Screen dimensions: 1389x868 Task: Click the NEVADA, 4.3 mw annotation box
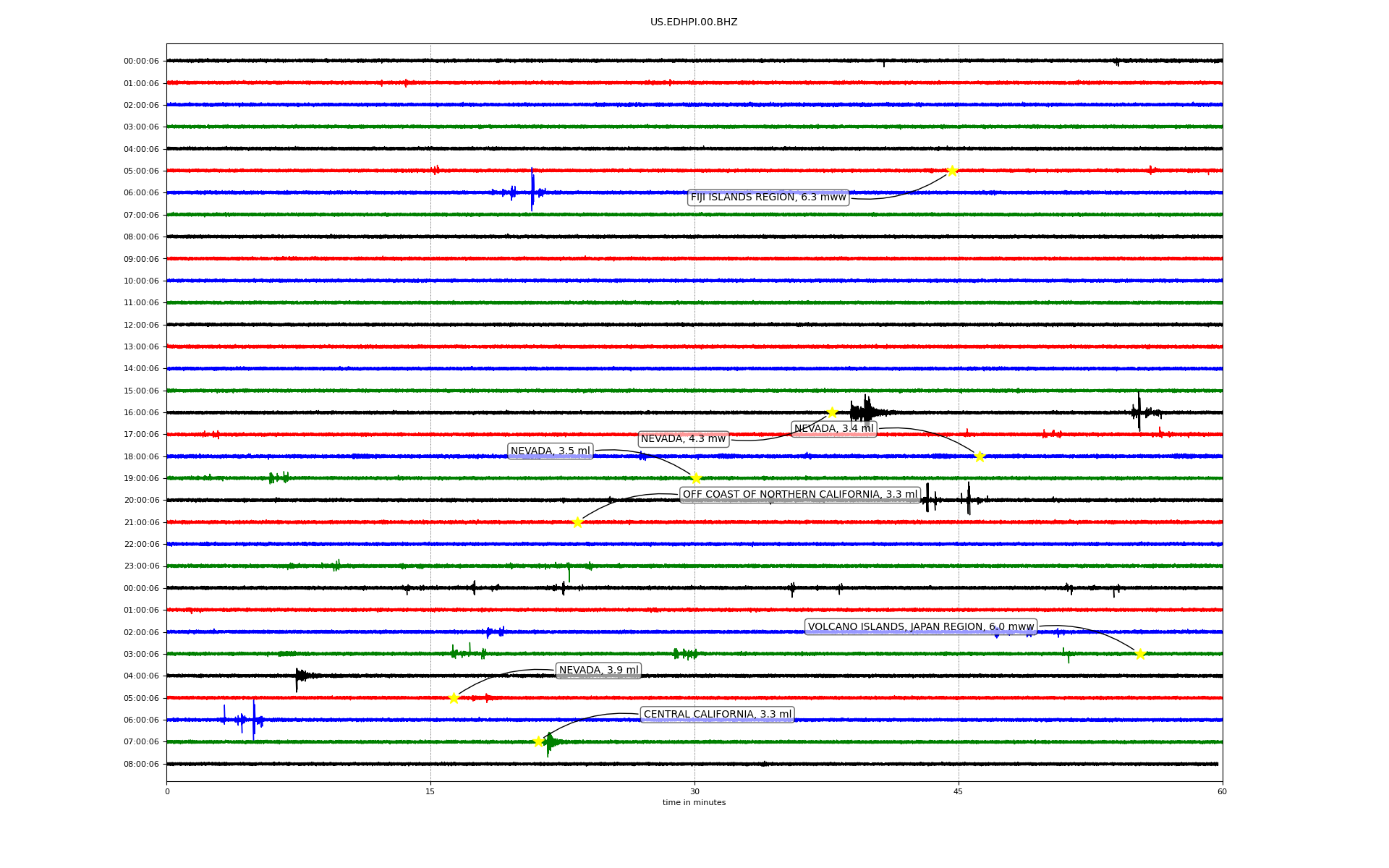(682, 439)
